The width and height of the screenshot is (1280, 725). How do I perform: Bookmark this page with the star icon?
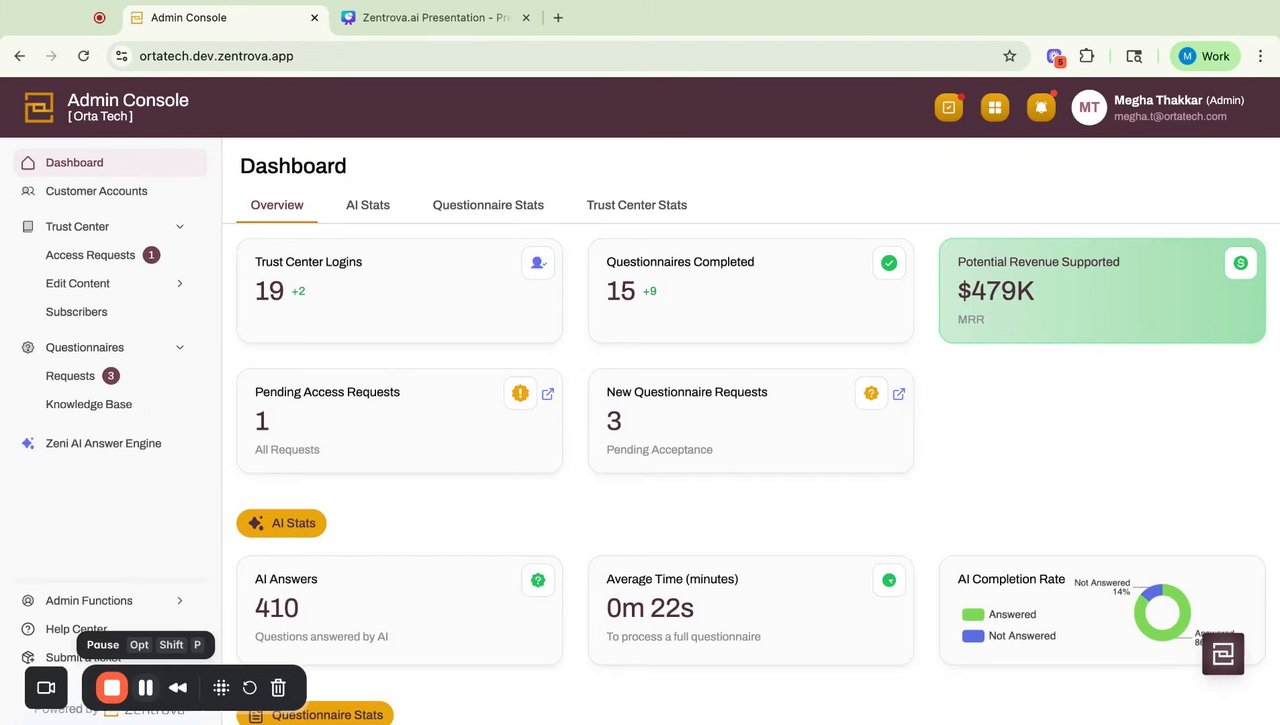pos(1010,56)
